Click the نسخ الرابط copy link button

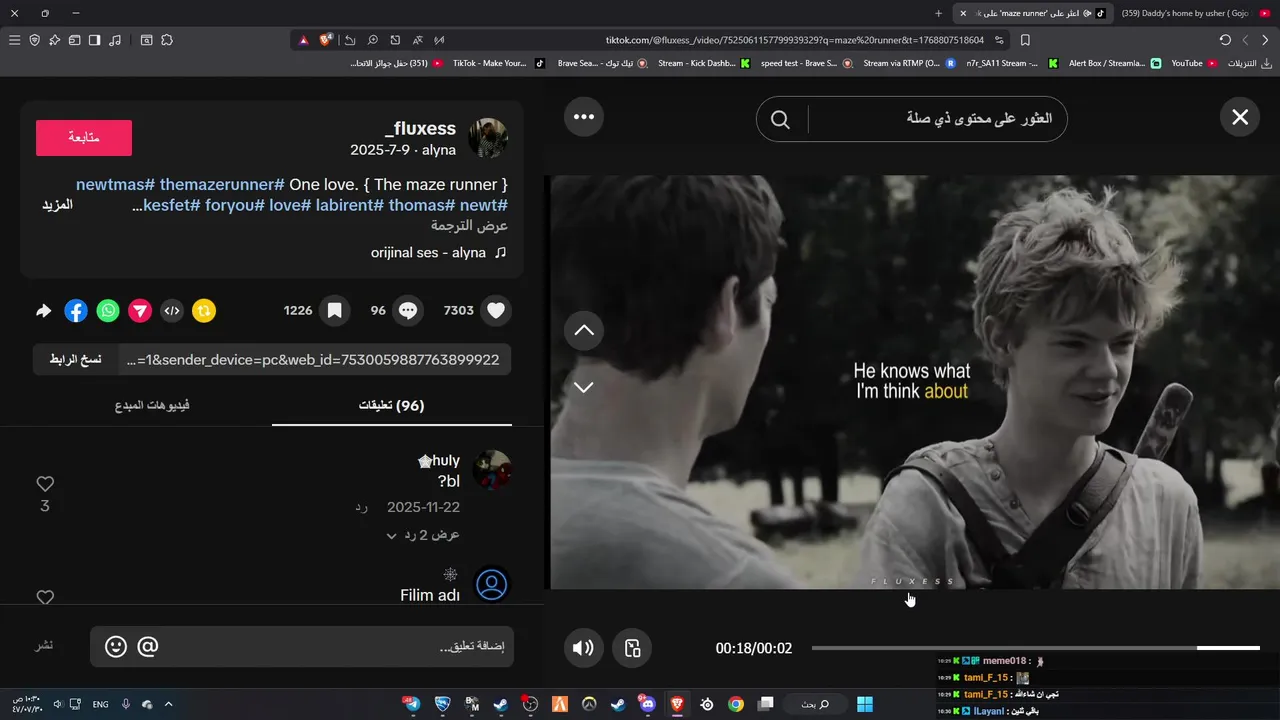point(76,359)
